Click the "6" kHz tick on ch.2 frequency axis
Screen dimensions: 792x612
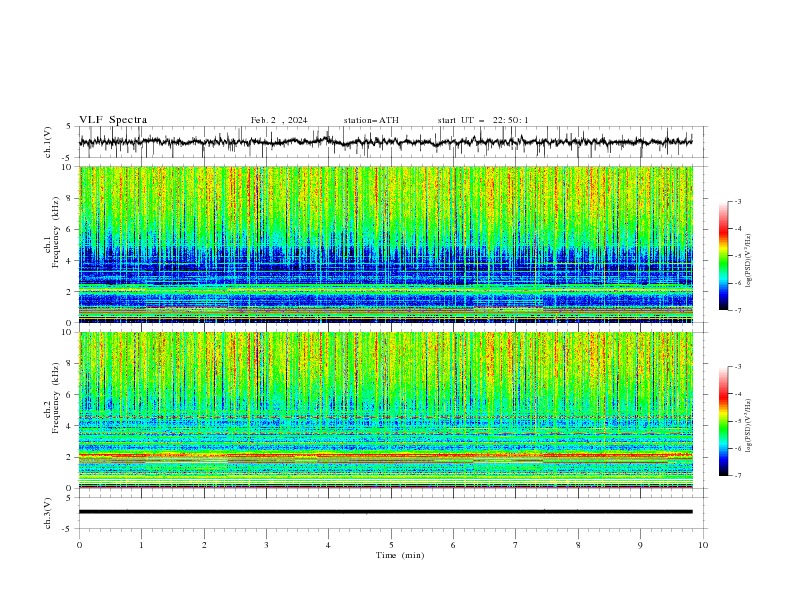tap(70, 395)
